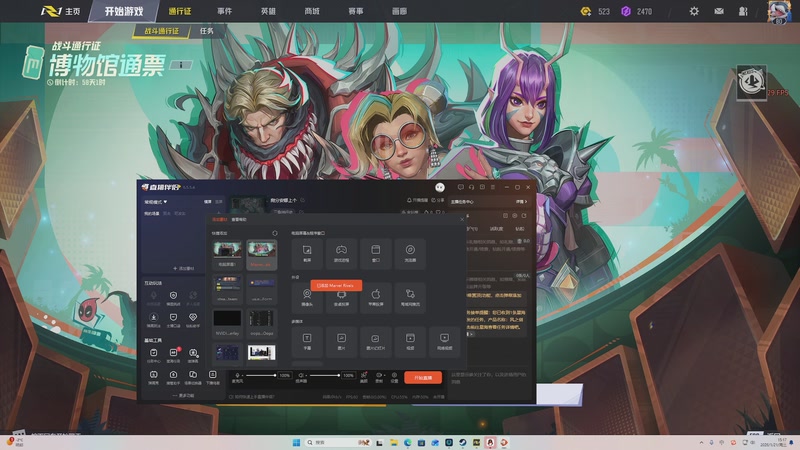
Task: Open Steam from the taskbar
Action: pyautogui.click(x=462, y=442)
